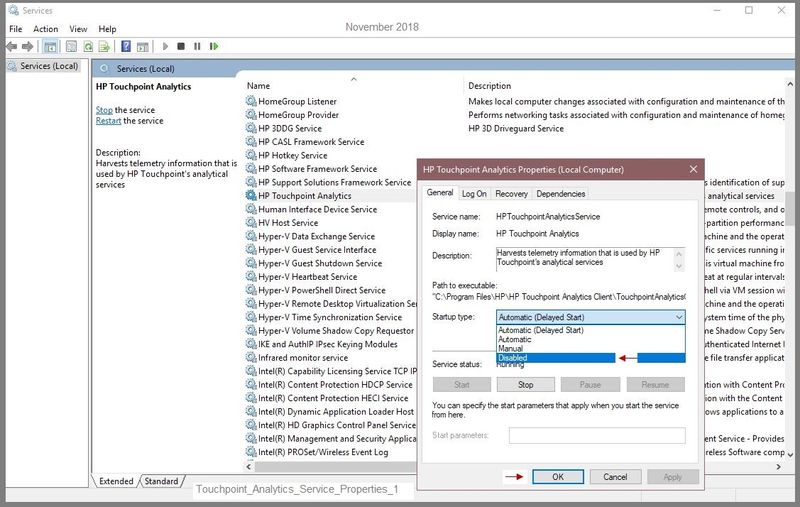
Task: Click the Apply button in Properties dialog
Action: pos(672,477)
